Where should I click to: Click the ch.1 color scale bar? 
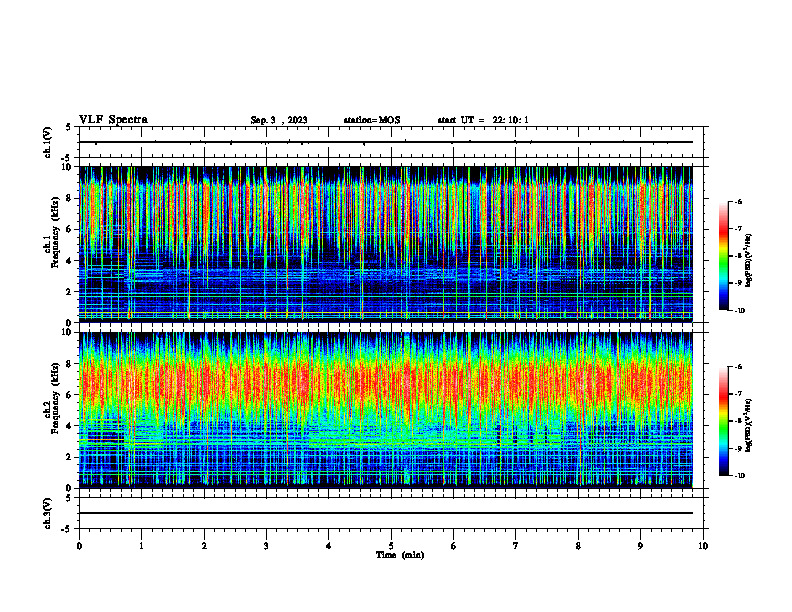point(723,256)
